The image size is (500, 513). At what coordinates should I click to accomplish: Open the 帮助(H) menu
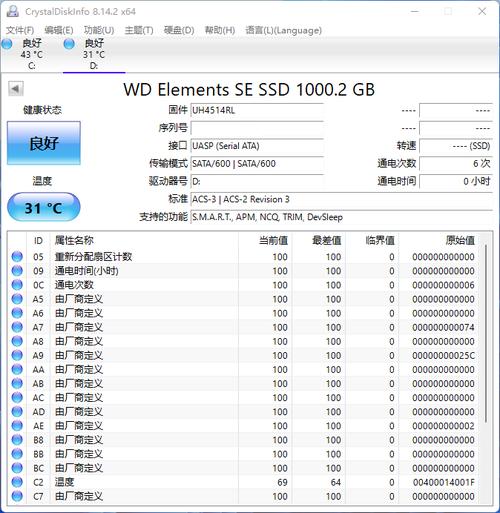click(220, 30)
